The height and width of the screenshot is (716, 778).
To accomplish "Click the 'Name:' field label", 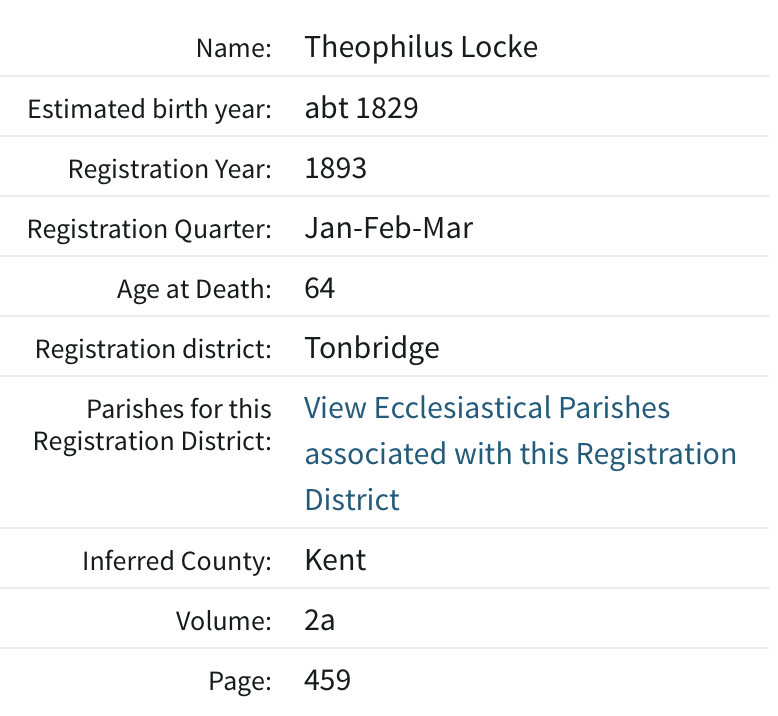I will coord(234,48).
